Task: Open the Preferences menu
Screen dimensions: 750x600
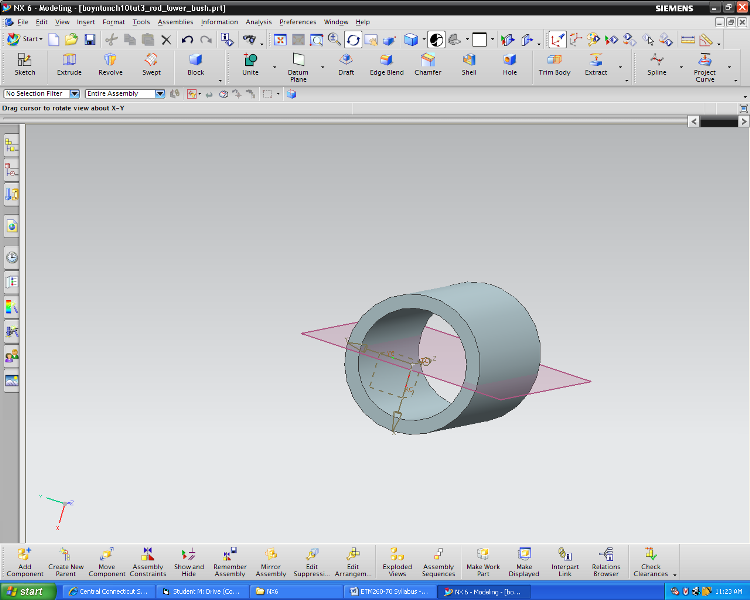Action: [297, 21]
